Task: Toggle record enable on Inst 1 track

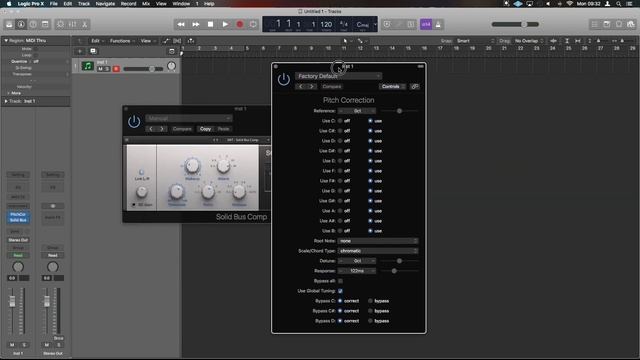Action: click(x=116, y=69)
